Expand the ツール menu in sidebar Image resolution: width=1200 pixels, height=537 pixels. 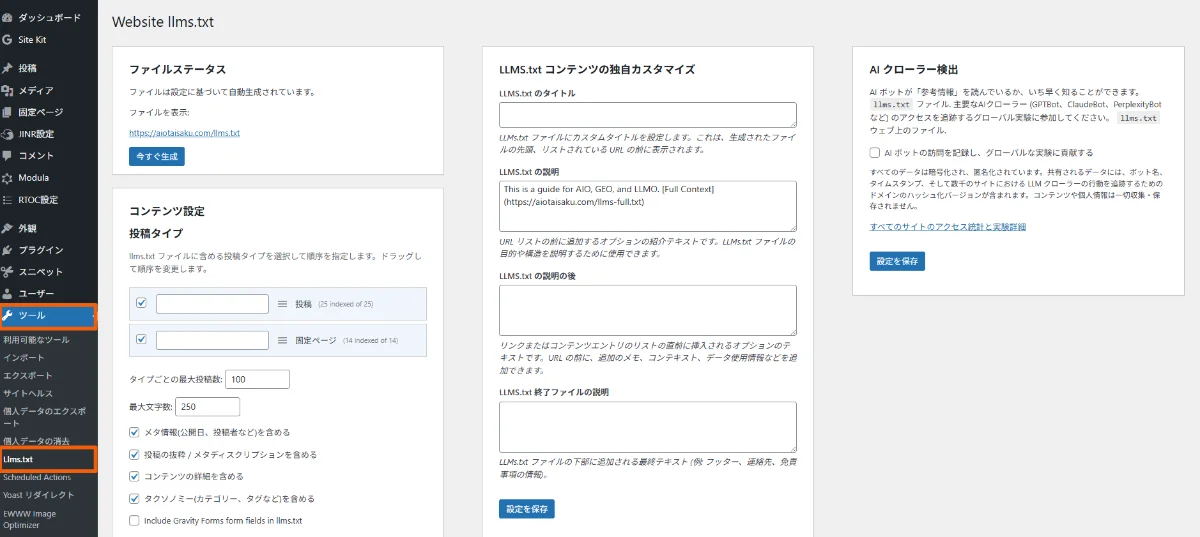[46, 316]
